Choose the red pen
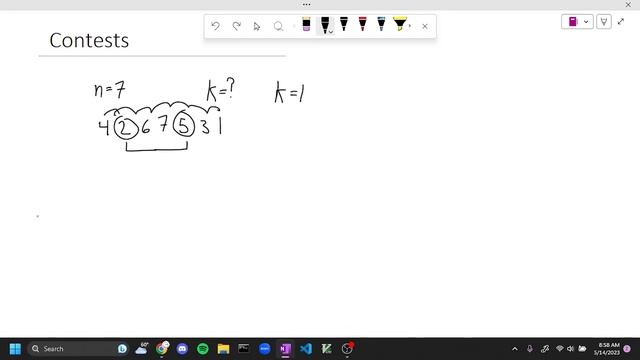Screen dimensions: 640x360 (362, 24)
